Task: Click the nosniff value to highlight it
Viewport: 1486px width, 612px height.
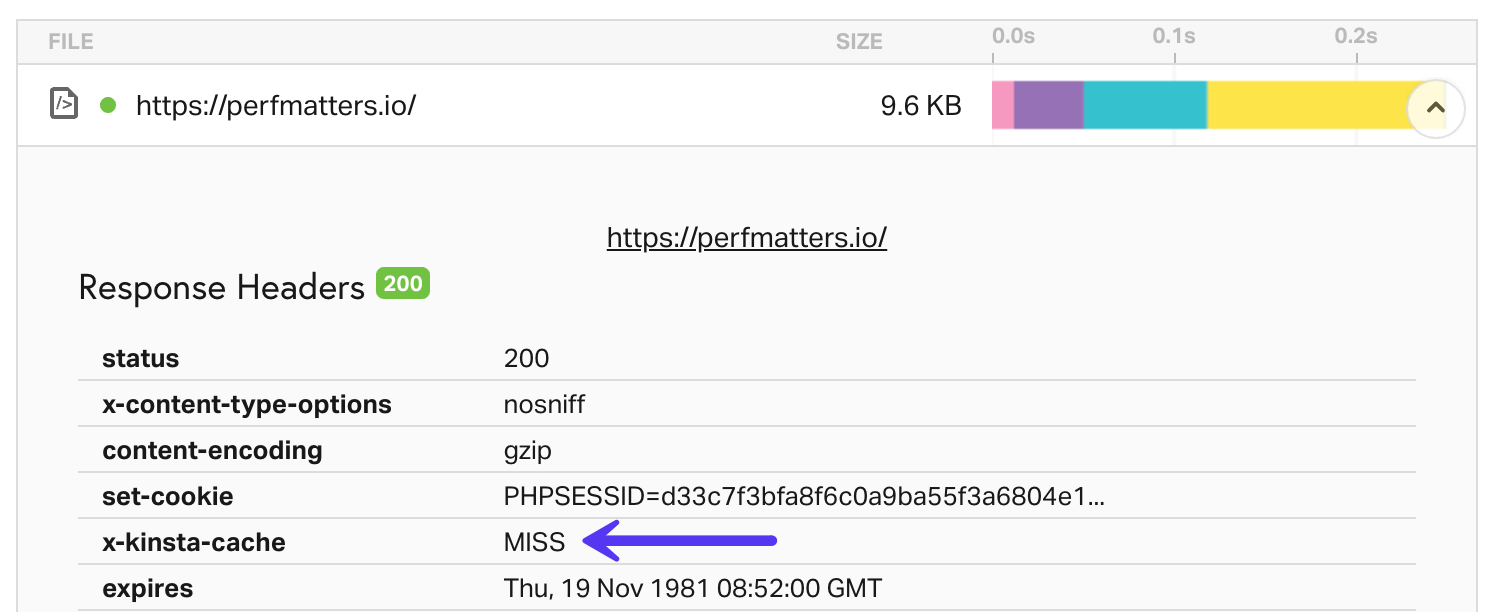Action: pyautogui.click(x=543, y=404)
